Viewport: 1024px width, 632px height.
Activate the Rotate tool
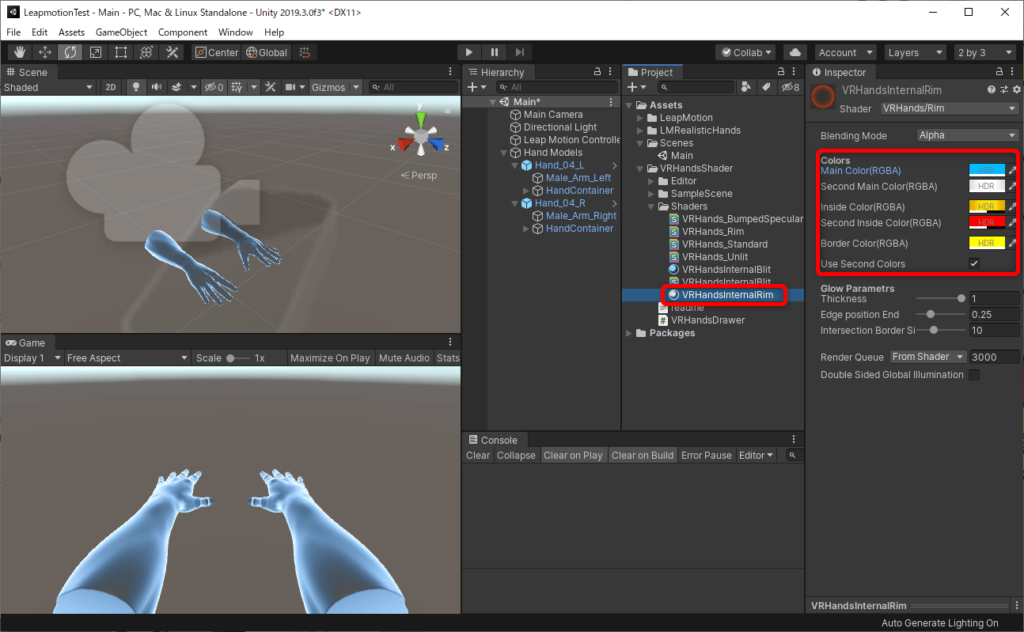tap(71, 52)
